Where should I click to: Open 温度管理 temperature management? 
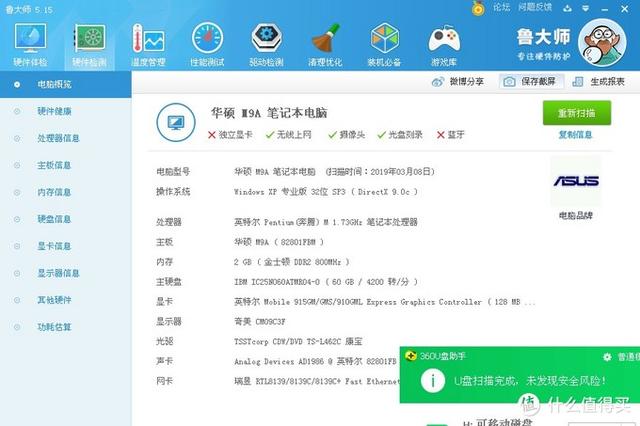(148, 45)
